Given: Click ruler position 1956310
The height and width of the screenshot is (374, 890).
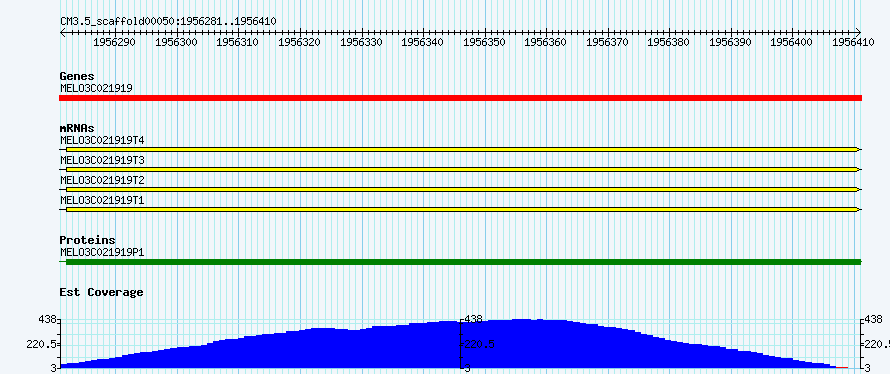Looking at the screenshot, I should [x=237, y=42].
